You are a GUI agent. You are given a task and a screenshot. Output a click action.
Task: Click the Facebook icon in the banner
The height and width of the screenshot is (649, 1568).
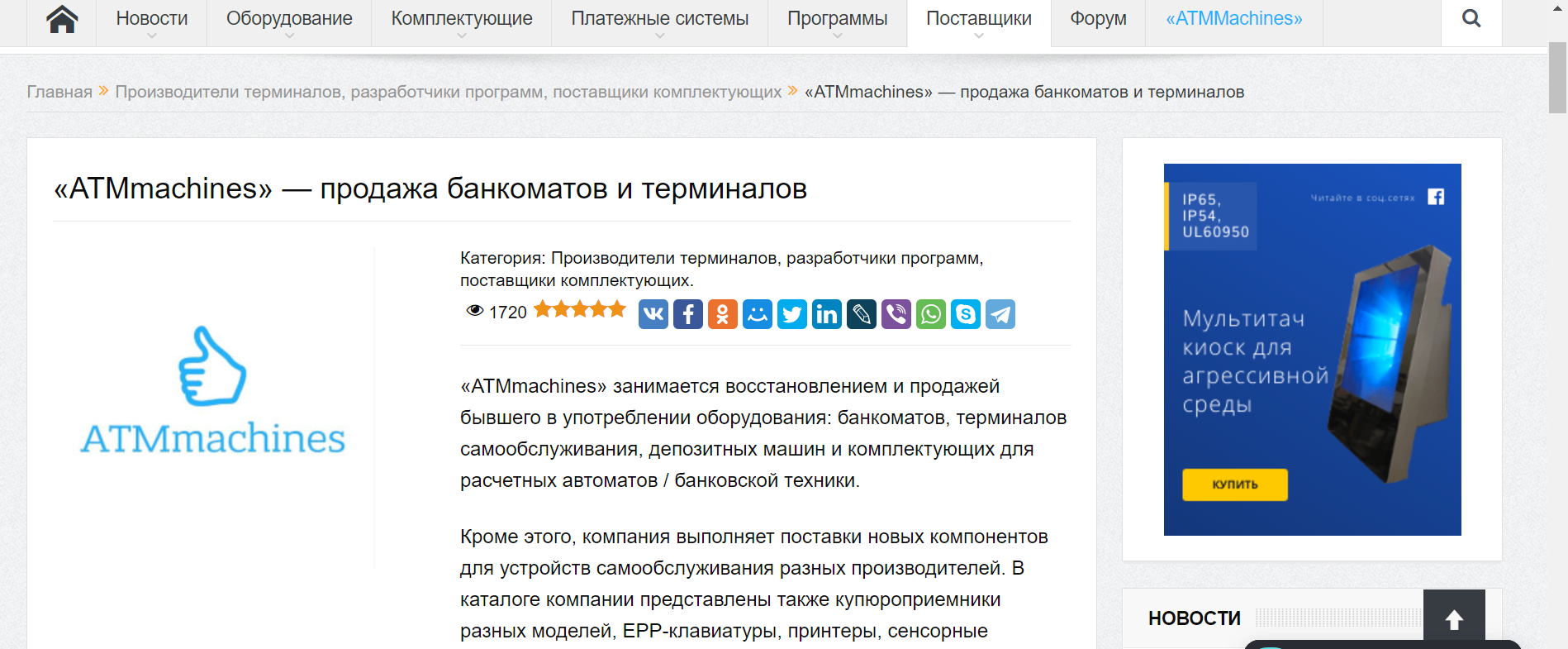[1436, 197]
